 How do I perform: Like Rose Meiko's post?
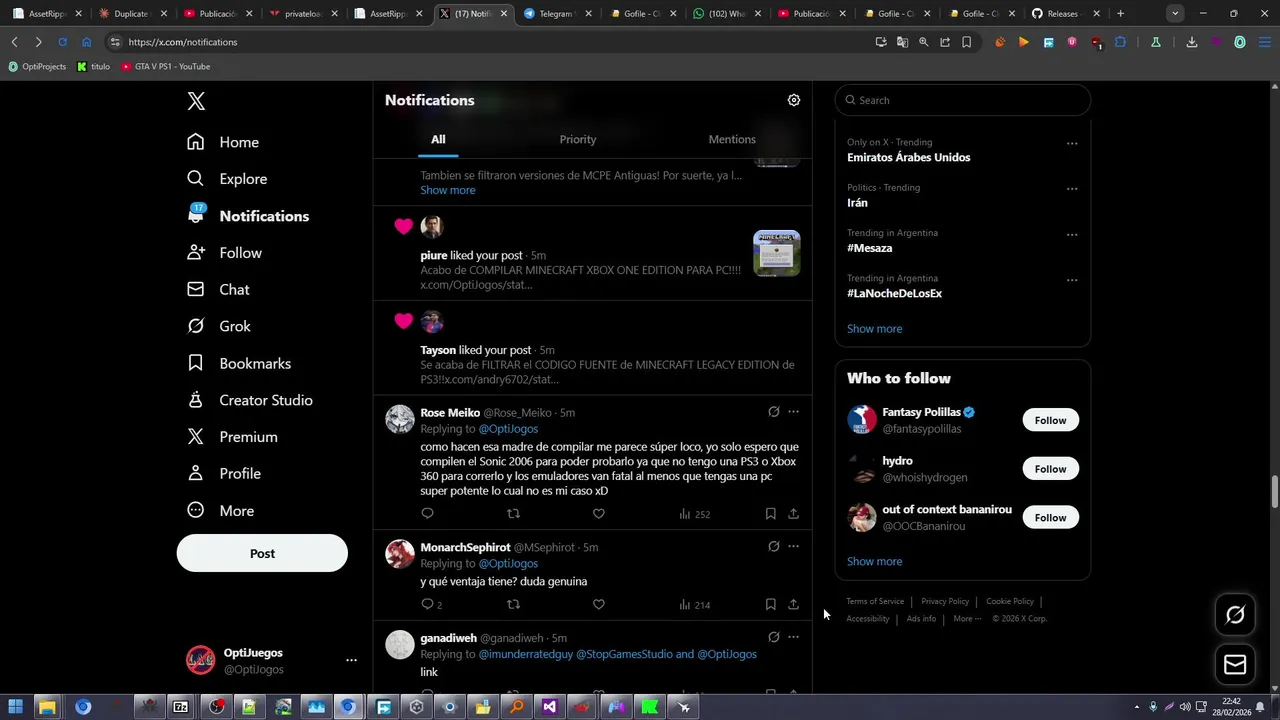[x=598, y=513]
